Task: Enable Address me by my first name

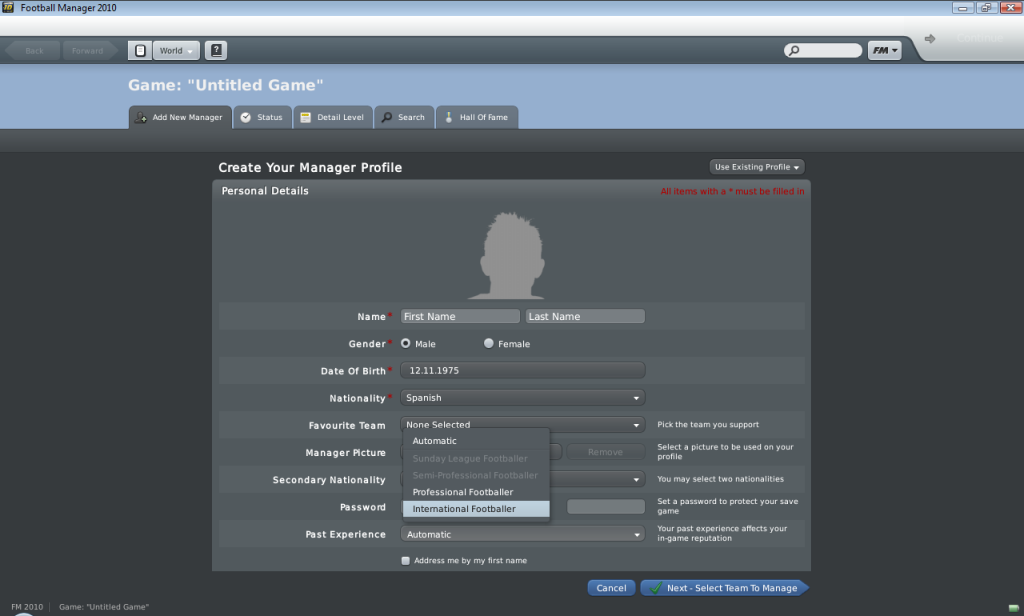Action: pos(406,560)
